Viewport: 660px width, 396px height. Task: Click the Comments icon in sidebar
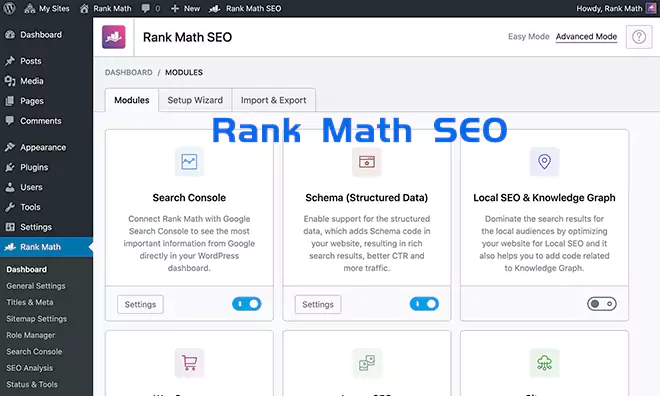tap(10, 121)
